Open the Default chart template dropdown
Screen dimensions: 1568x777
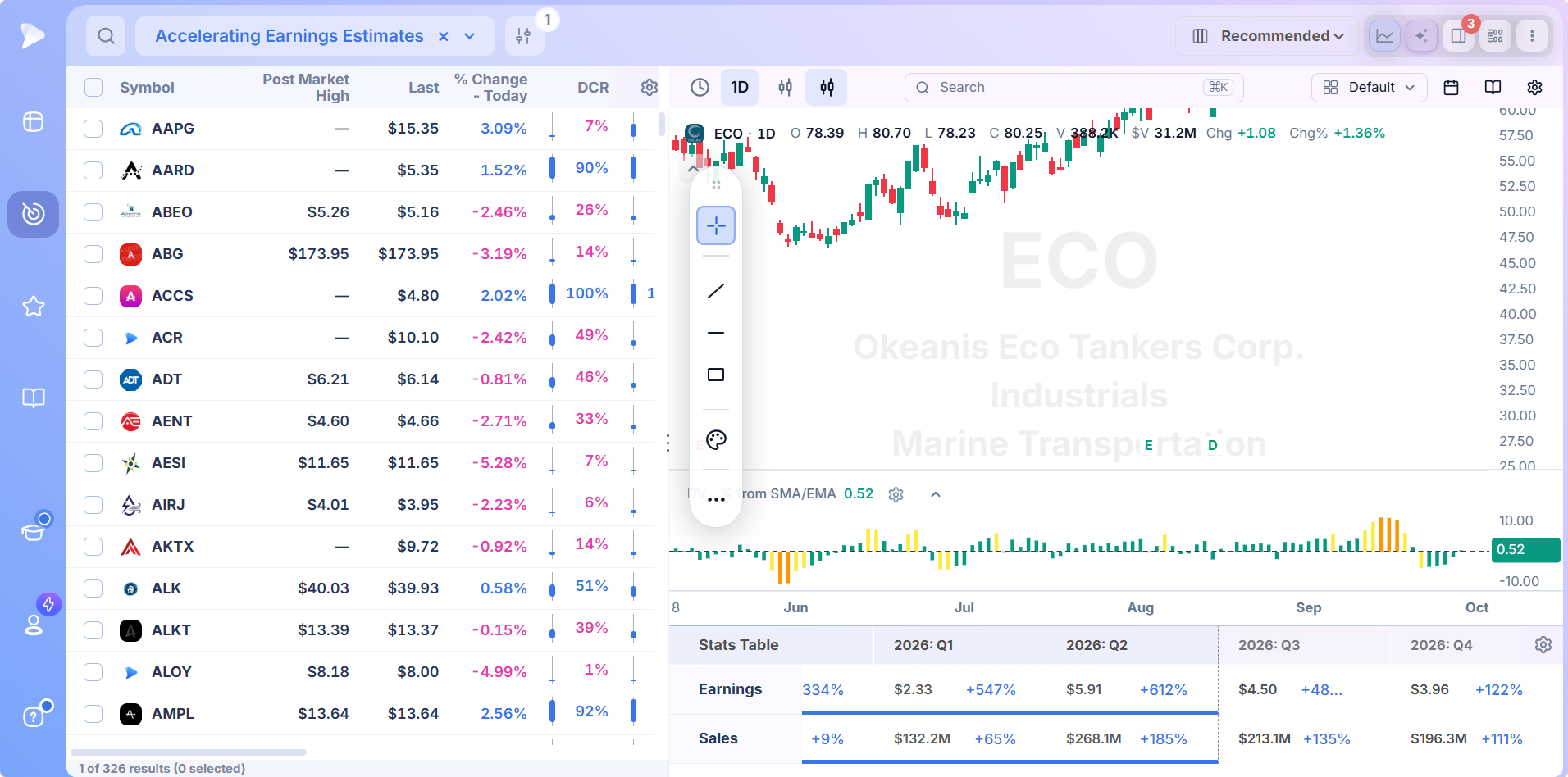point(1369,88)
